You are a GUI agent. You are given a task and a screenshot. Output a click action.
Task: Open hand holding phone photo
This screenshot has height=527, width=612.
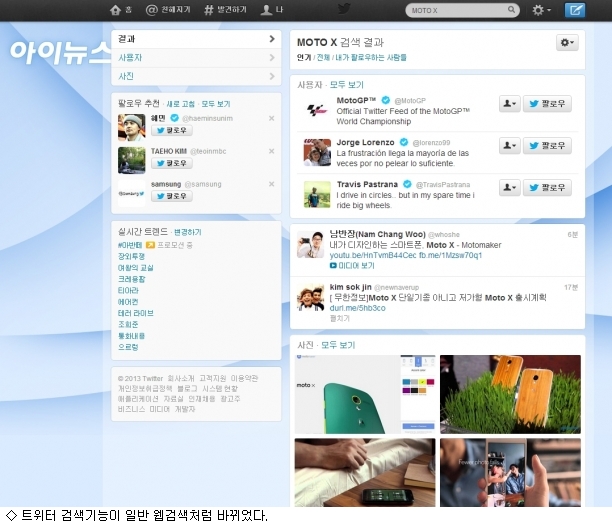[x=511, y=472]
